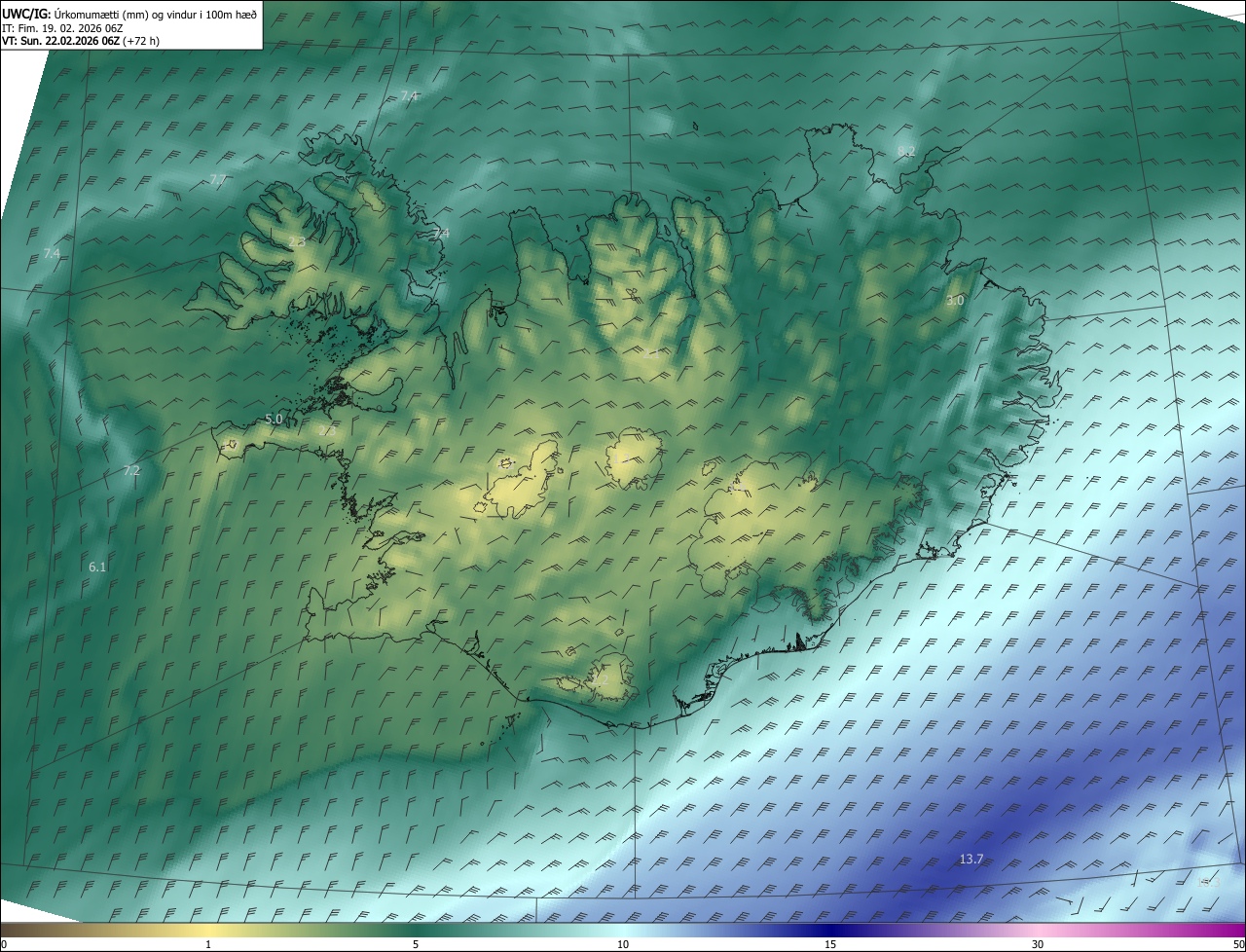The height and width of the screenshot is (952, 1246).
Task: Click the title text "Úrkomumætti (mm) og vindur í 100m hæð"
Action: coord(156,13)
